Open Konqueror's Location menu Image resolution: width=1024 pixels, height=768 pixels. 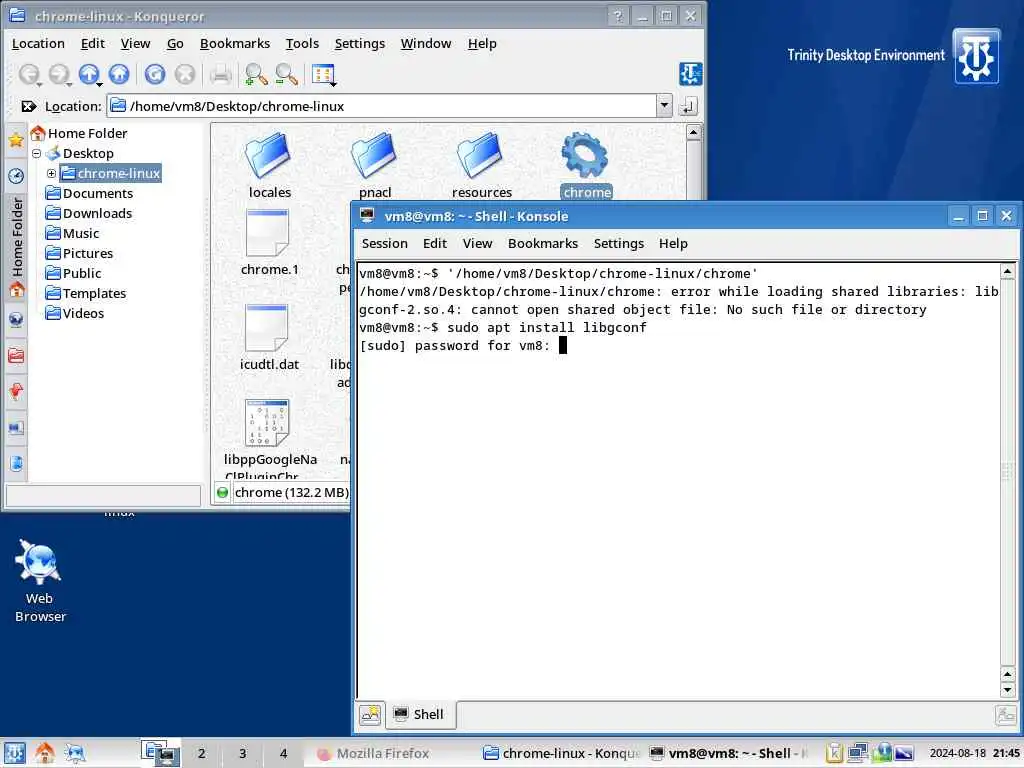click(38, 44)
